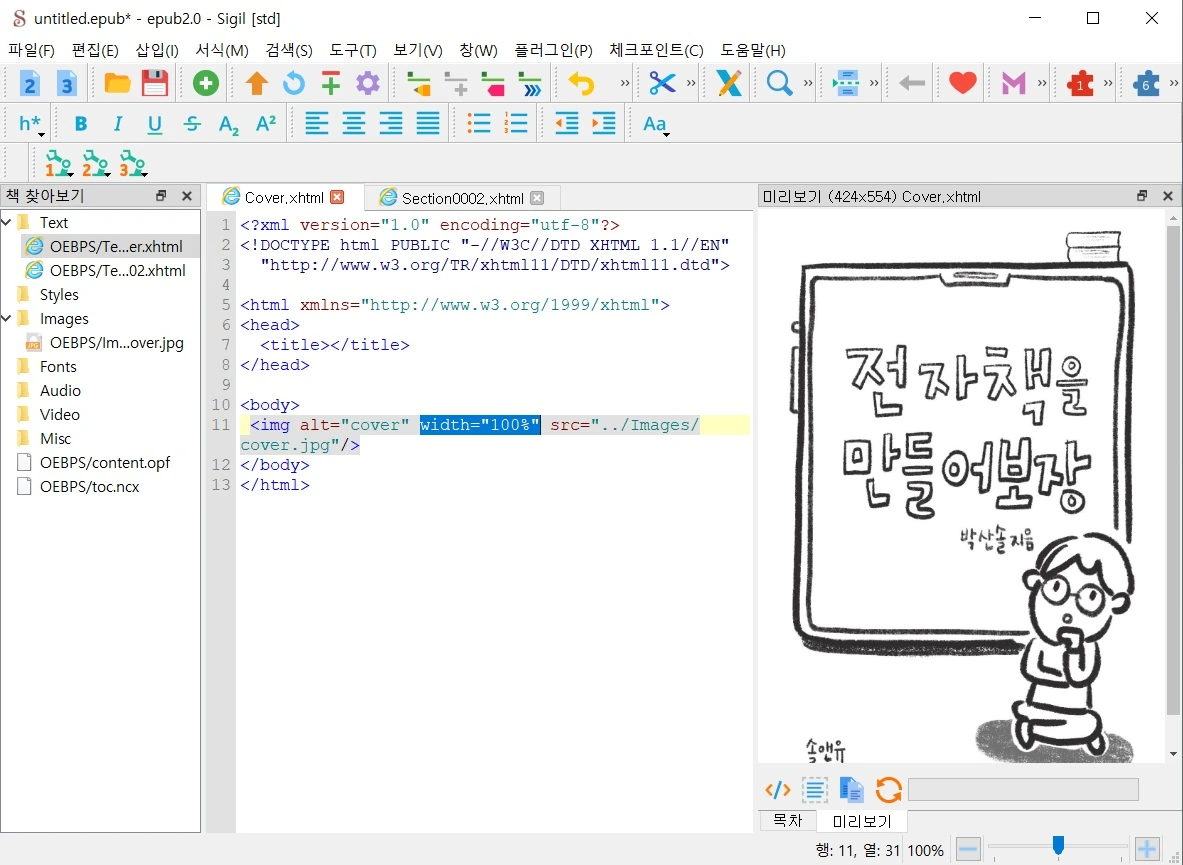Click the purple gear icon
This screenshot has width=1183, height=865.
(368, 83)
